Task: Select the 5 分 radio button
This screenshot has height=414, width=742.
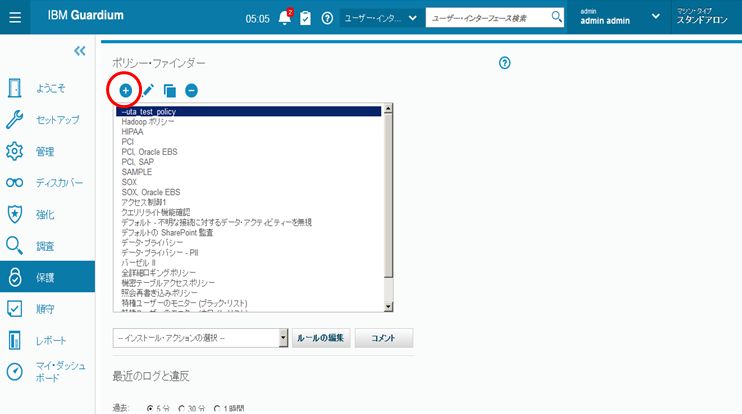Action: 150,408
